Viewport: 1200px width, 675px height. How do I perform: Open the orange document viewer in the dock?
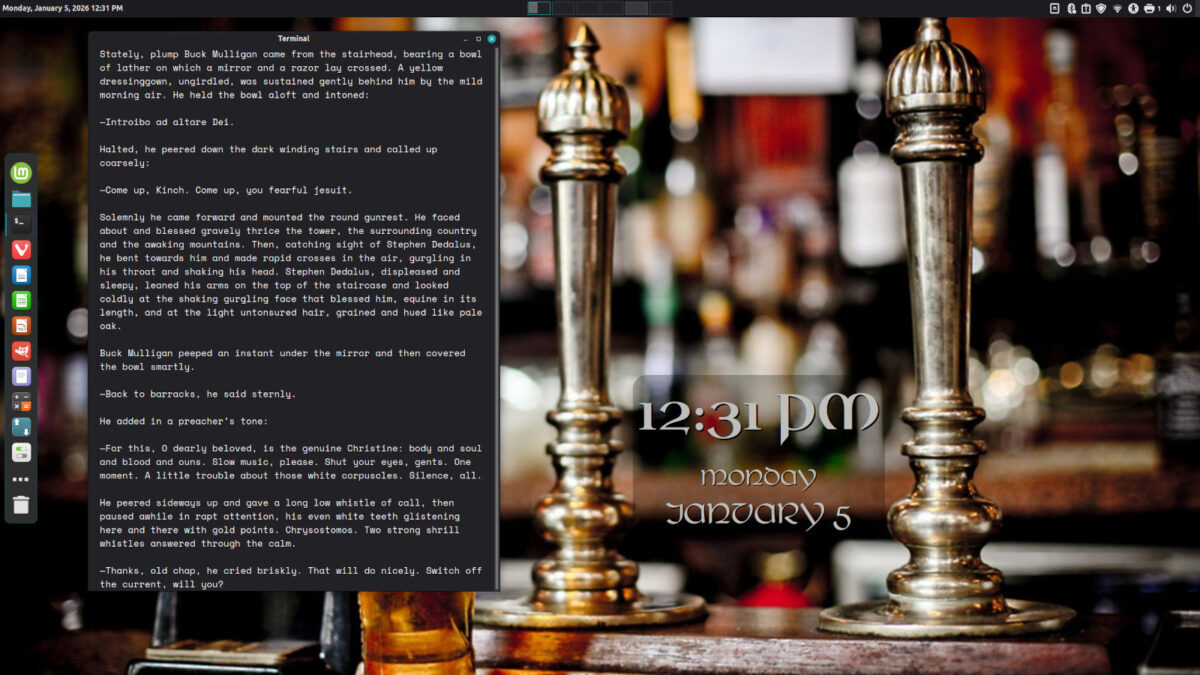click(18, 325)
